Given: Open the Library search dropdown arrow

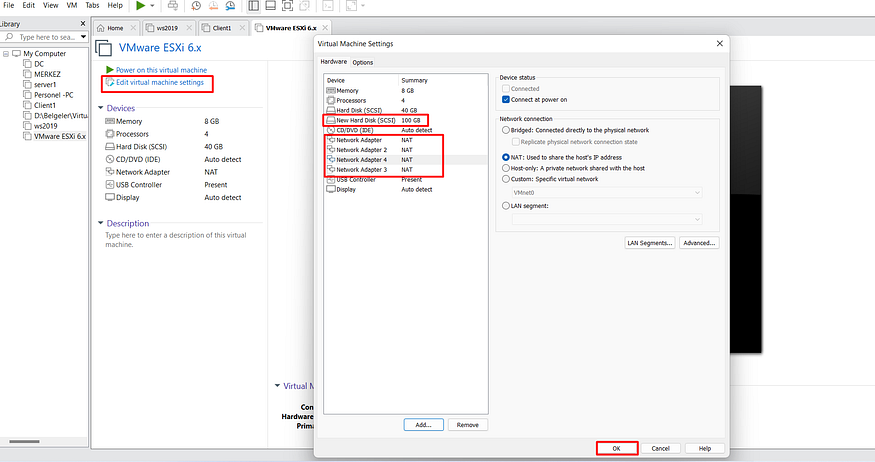Looking at the screenshot, I should [x=83, y=37].
